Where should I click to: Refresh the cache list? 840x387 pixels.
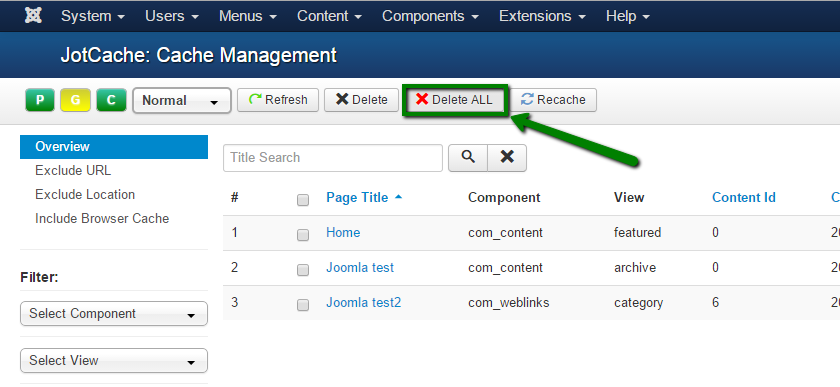tap(278, 100)
